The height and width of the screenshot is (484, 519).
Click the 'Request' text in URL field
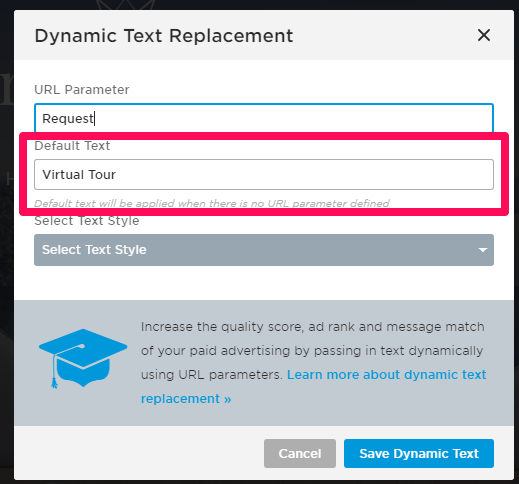[x=68, y=119]
